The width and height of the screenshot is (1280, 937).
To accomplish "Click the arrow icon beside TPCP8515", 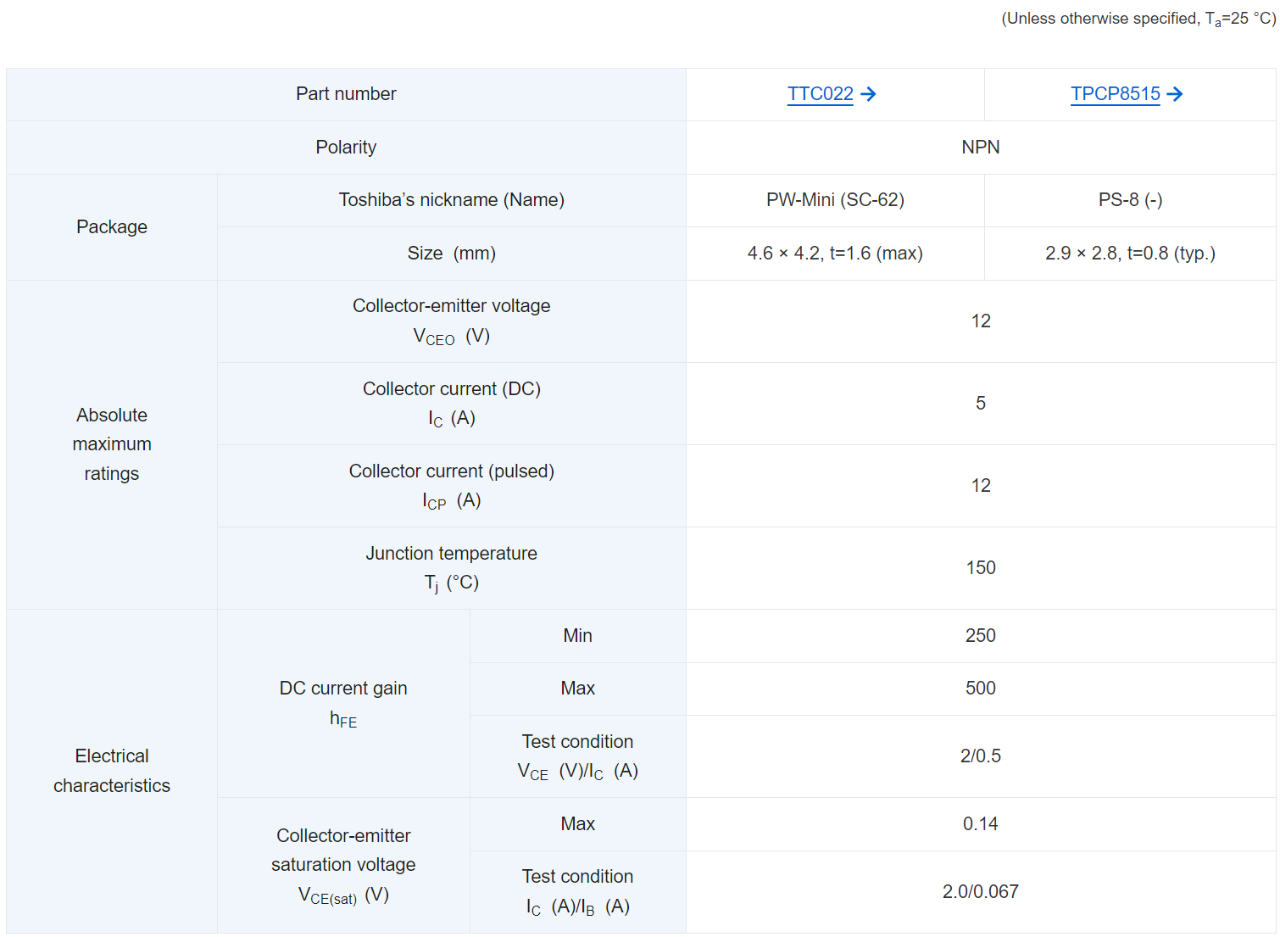I will 1175,95.
